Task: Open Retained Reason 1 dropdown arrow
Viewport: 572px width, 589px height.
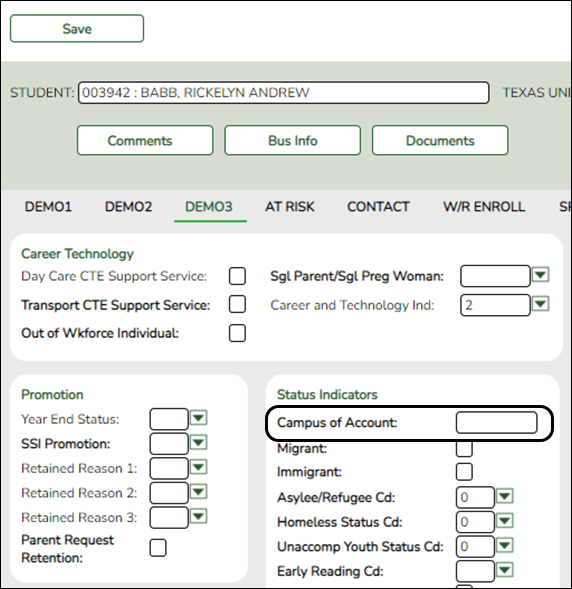Action: click(x=199, y=467)
